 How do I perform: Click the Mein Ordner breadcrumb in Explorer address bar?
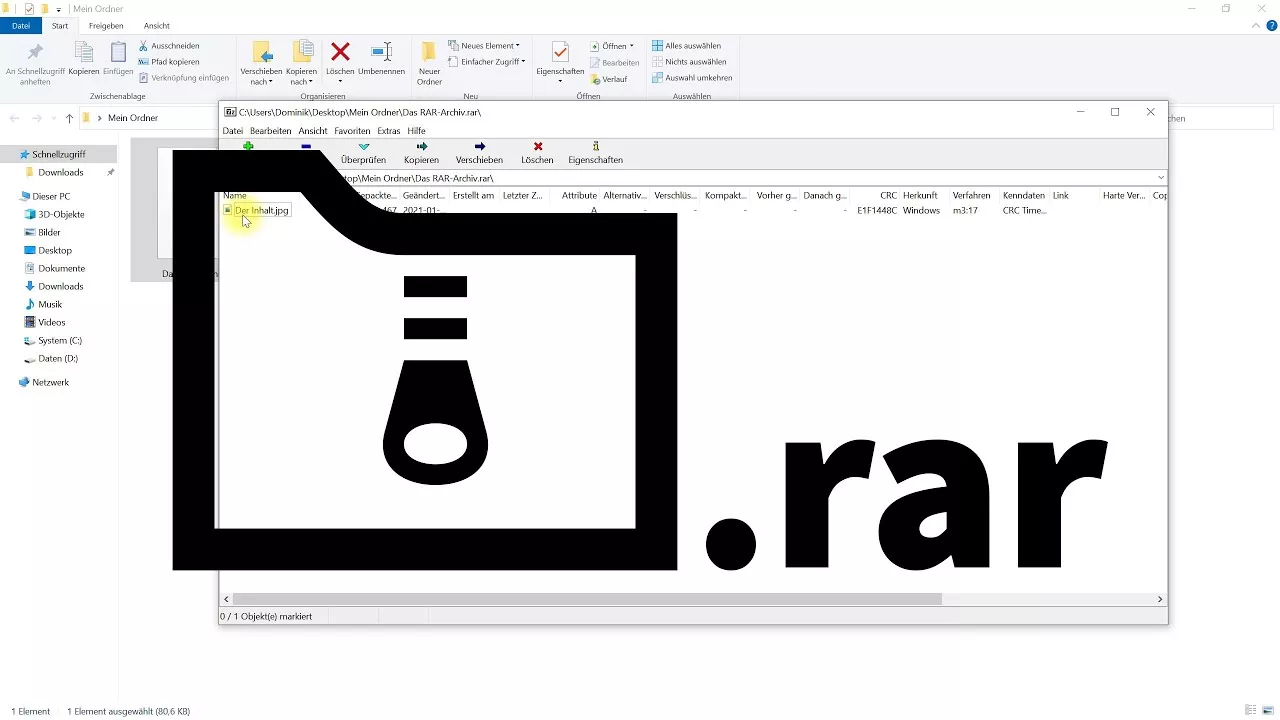coord(133,118)
